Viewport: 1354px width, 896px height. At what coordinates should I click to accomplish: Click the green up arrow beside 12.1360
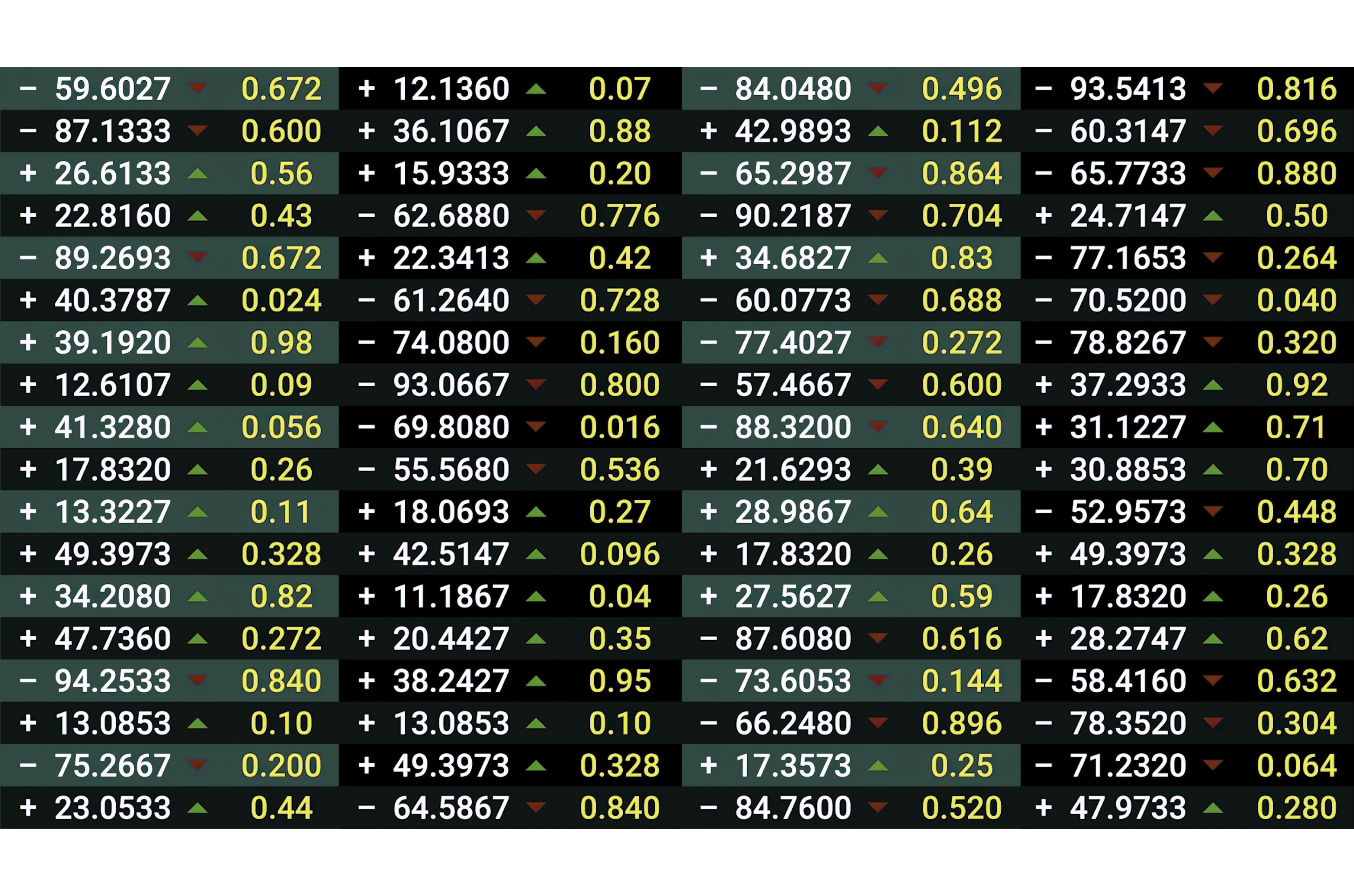coord(536,88)
